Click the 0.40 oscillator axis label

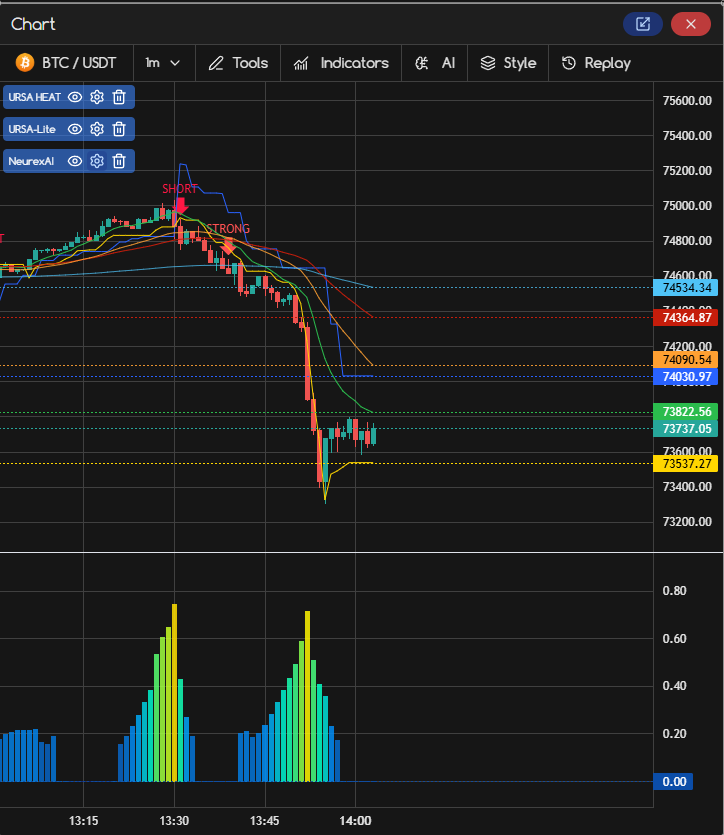674,685
